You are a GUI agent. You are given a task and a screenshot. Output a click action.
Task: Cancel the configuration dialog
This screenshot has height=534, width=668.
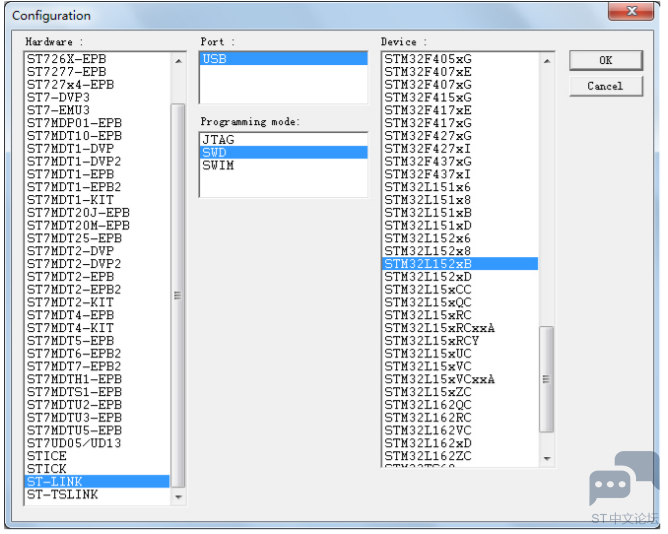(x=605, y=86)
